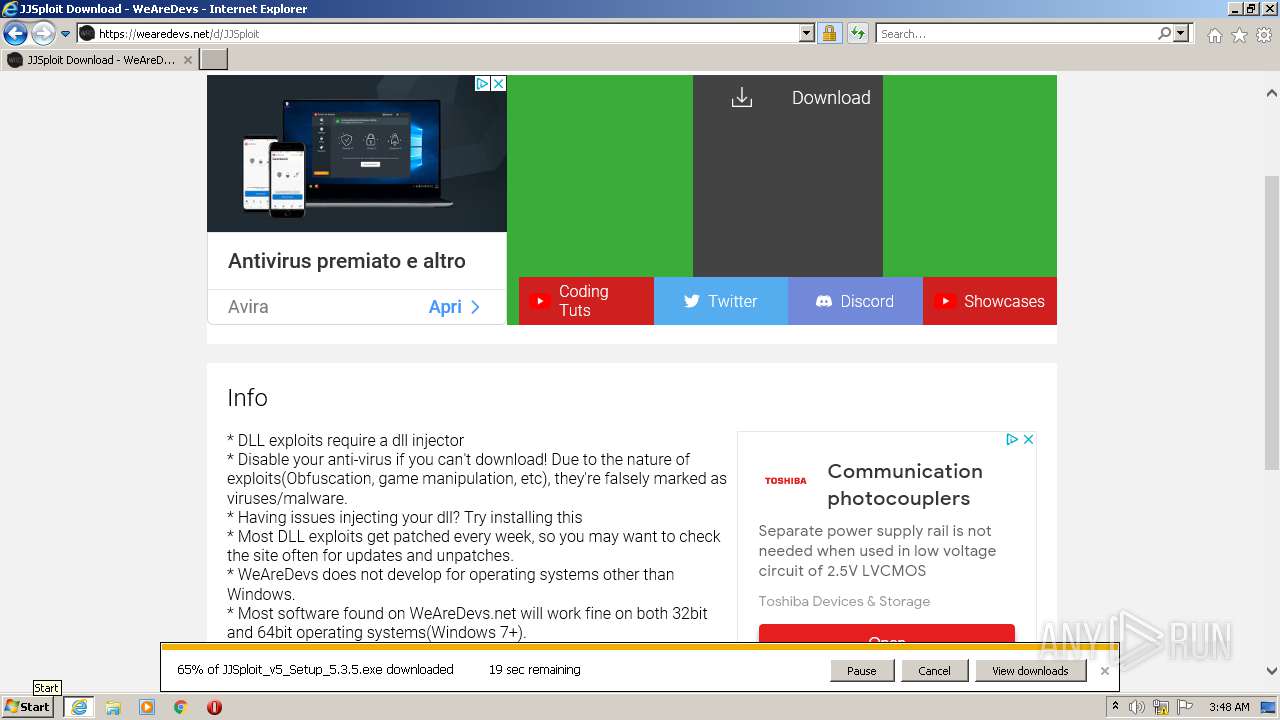
Task: Click the Coding Tuts YouTube icon
Action: point(540,301)
